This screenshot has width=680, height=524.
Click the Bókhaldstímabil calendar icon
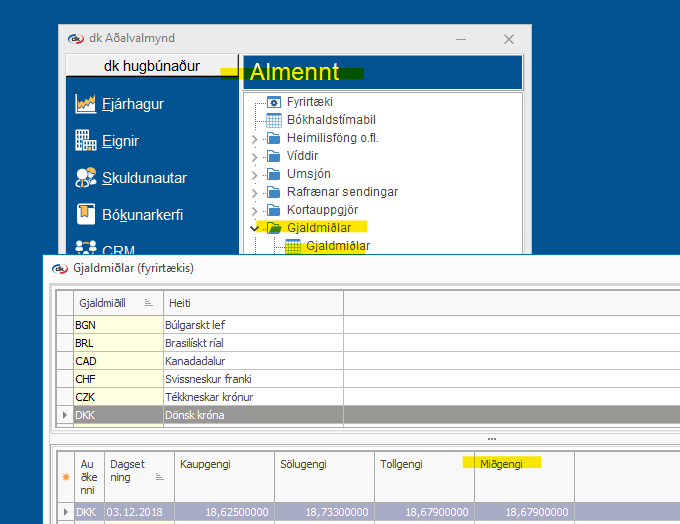pos(274,120)
